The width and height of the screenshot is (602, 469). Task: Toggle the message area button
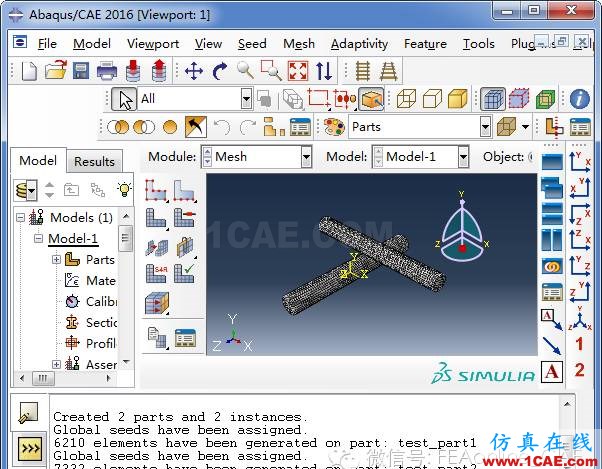[x=29, y=413]
